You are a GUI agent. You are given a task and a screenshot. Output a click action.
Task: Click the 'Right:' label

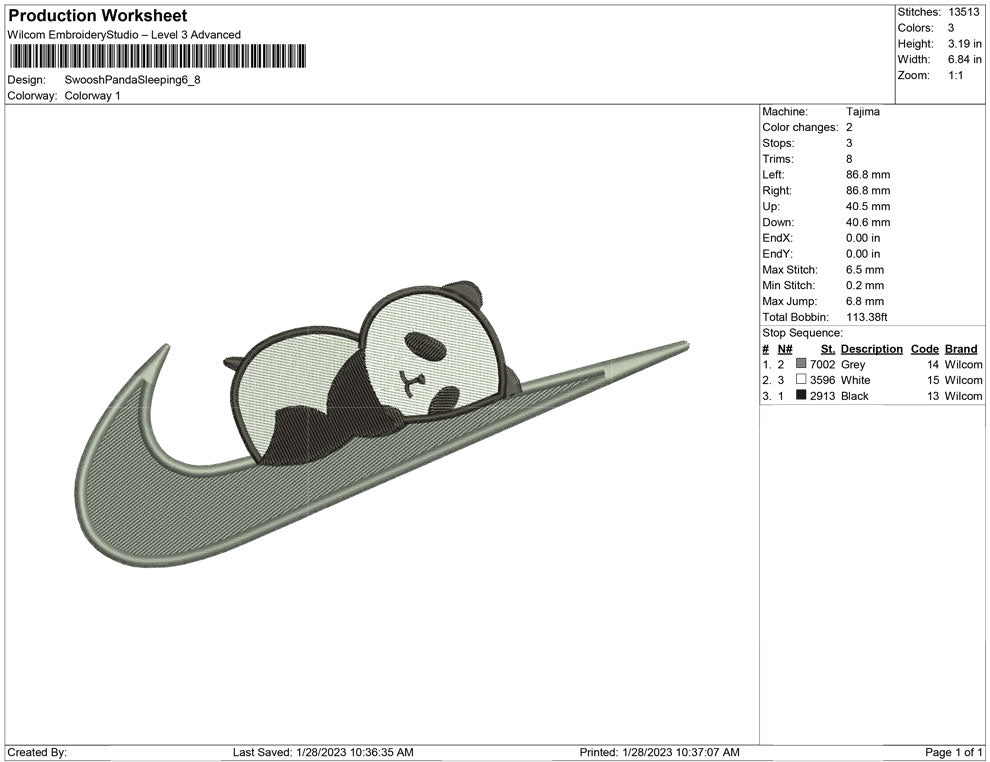pyautogui.click(x=777, y=191)
